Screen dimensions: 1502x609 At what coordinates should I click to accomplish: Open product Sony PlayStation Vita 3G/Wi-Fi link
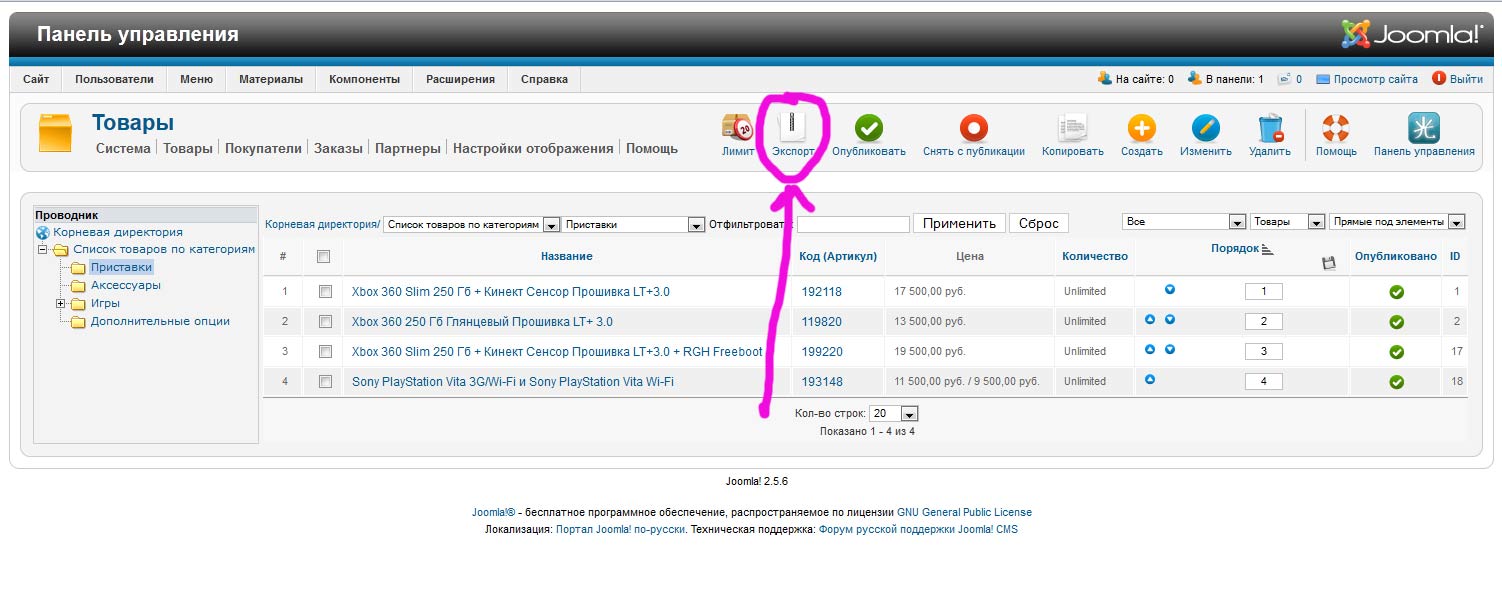click(513, 381)
